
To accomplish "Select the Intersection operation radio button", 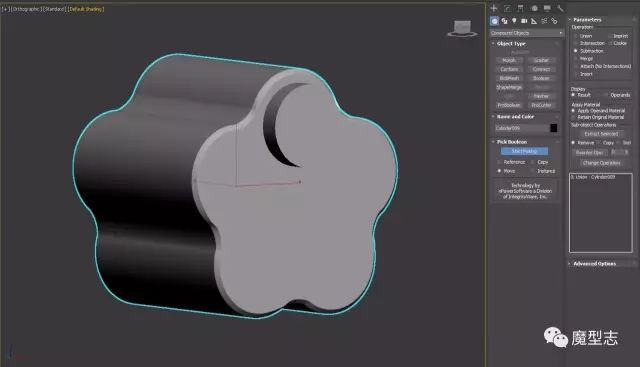I will [576, 43].
